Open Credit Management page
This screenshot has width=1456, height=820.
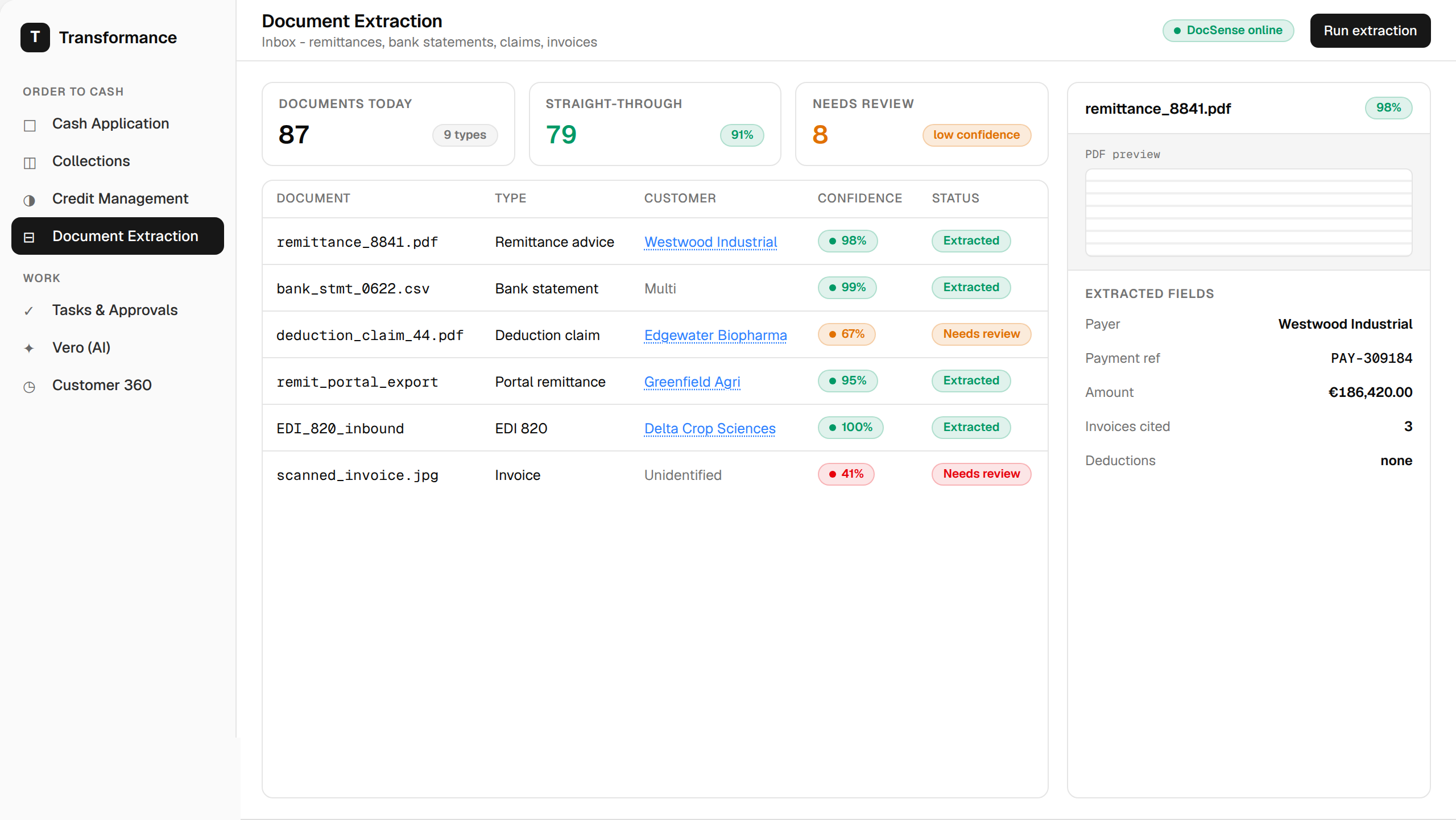(118, 198)
